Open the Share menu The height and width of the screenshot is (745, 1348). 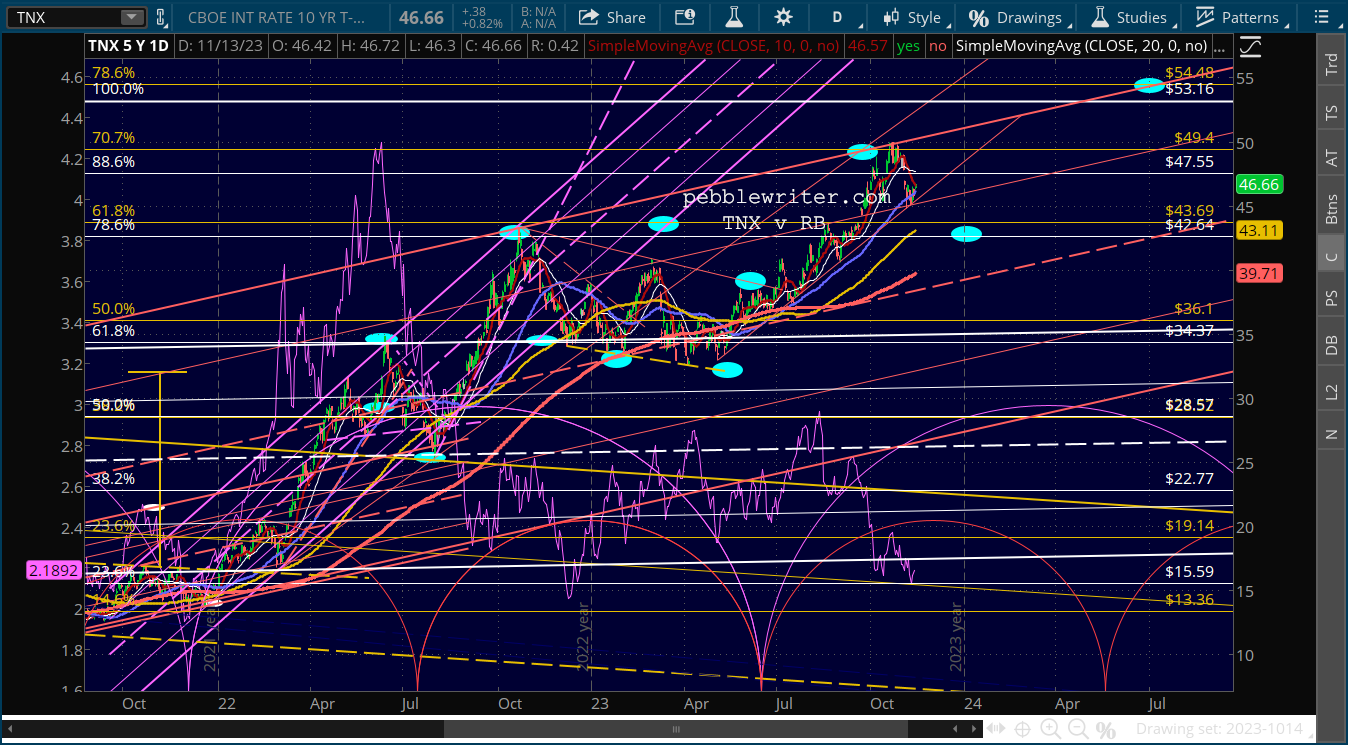tap(612, 17)
